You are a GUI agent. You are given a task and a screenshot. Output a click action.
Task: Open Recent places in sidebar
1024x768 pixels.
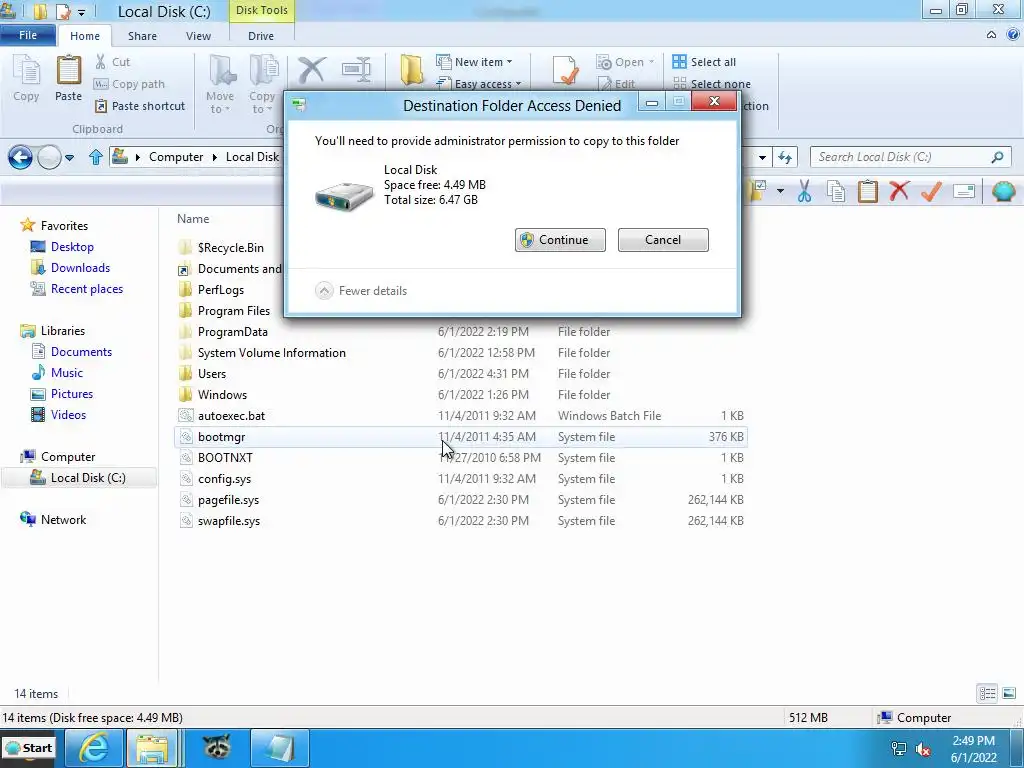pyautogui.click(x=77, y=289)
